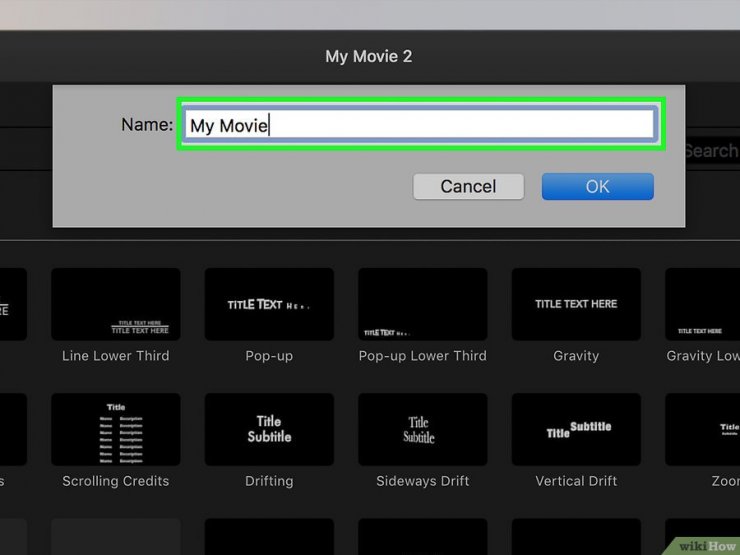Viewport: 740px width, 555px height.
Task: Choose the Sideways Drift title thumbnail
Action: 423,429
